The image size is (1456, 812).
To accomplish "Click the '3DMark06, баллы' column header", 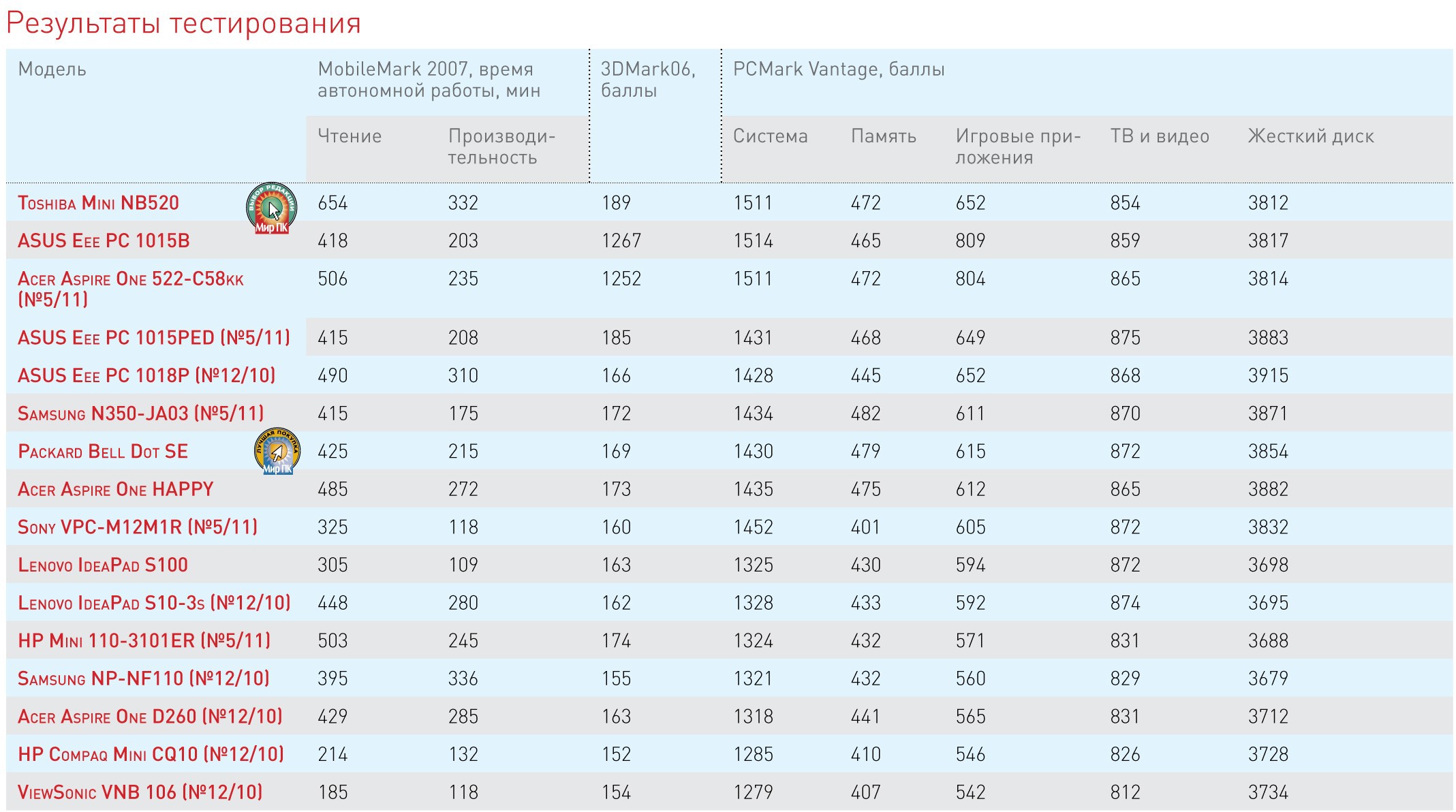I will 647,80.
